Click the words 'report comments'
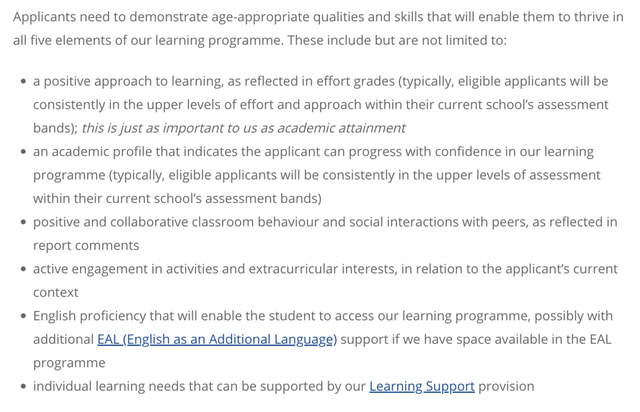The width and height of the screenshot is (640, 412). pyautogui.click(x=86, y=245)
